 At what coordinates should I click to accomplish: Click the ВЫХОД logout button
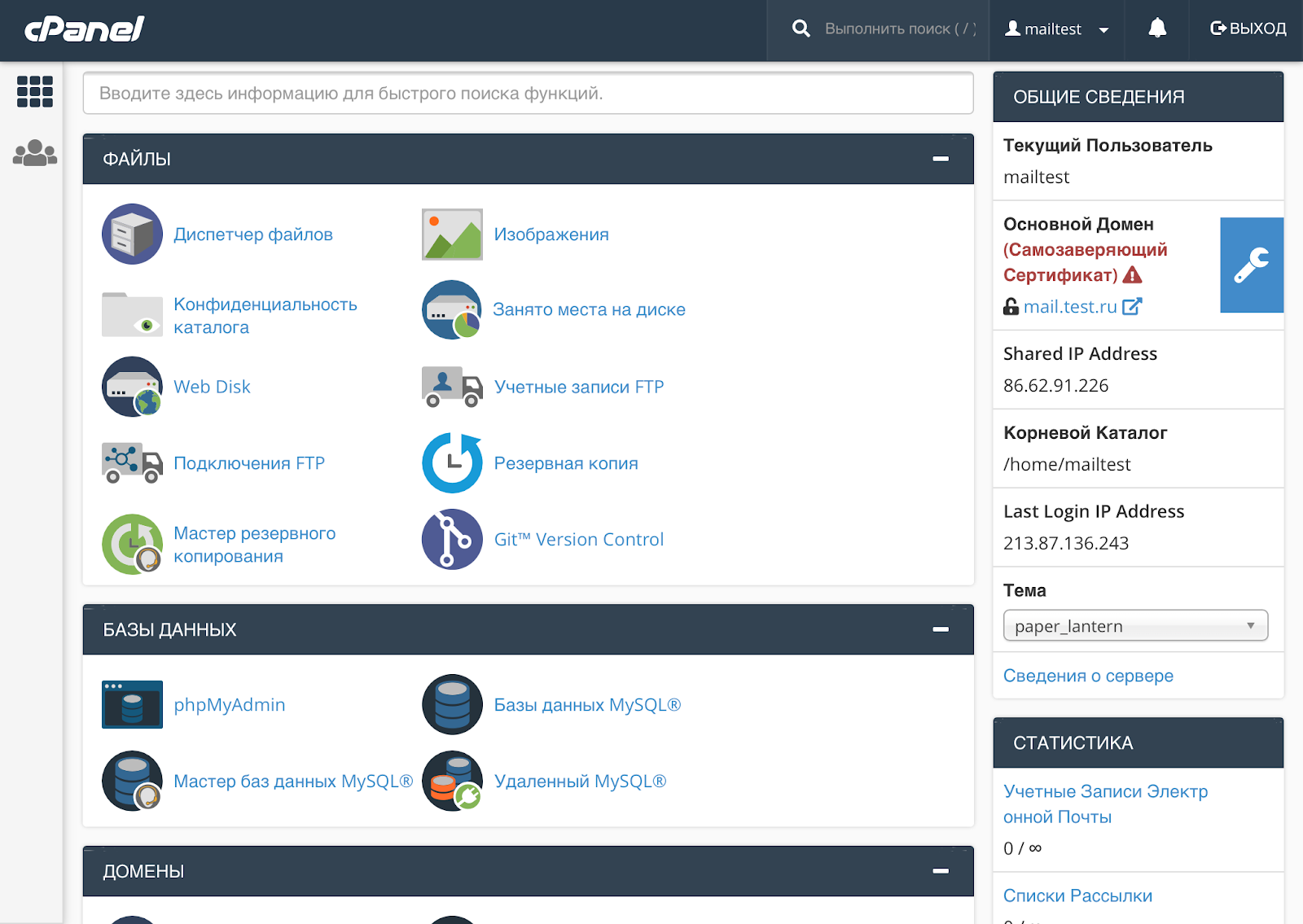[1248, 29]
